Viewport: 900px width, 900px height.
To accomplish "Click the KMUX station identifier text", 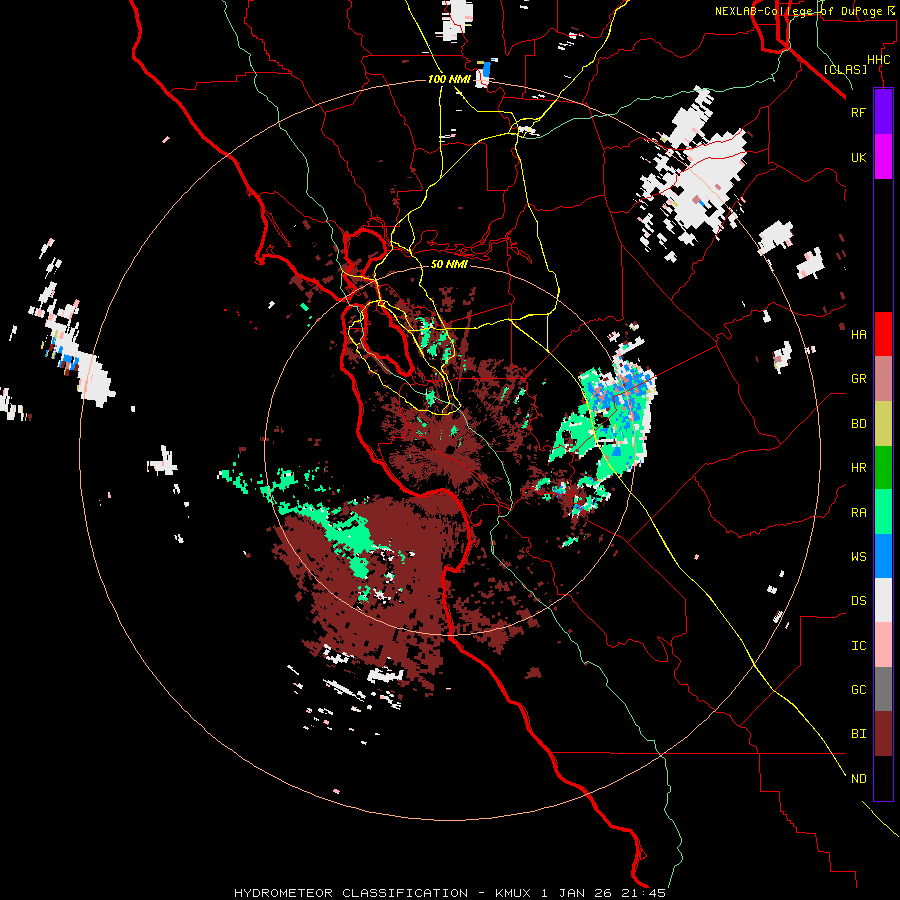I will point(513,893).
